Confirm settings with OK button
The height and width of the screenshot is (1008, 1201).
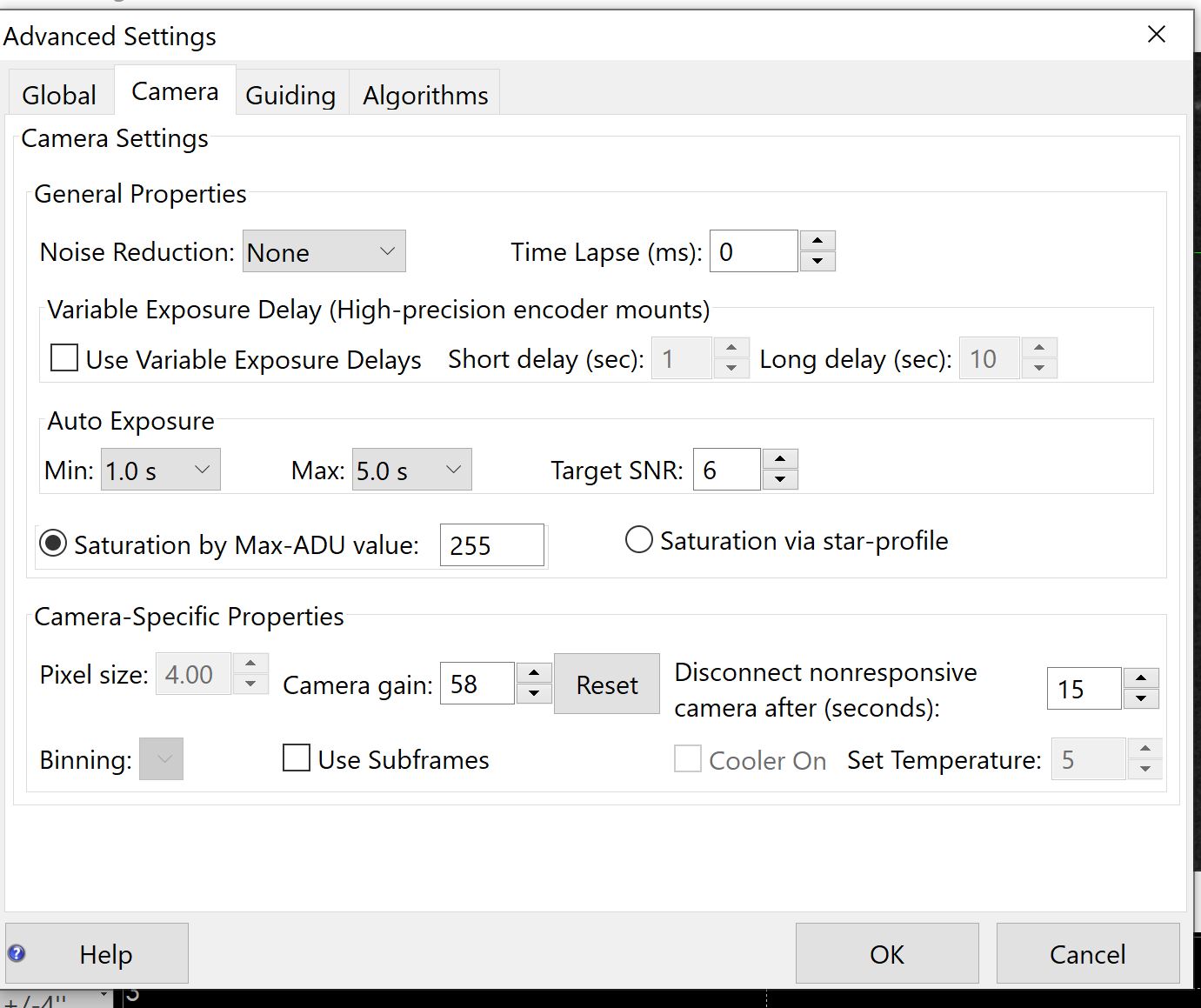(887, 954)
